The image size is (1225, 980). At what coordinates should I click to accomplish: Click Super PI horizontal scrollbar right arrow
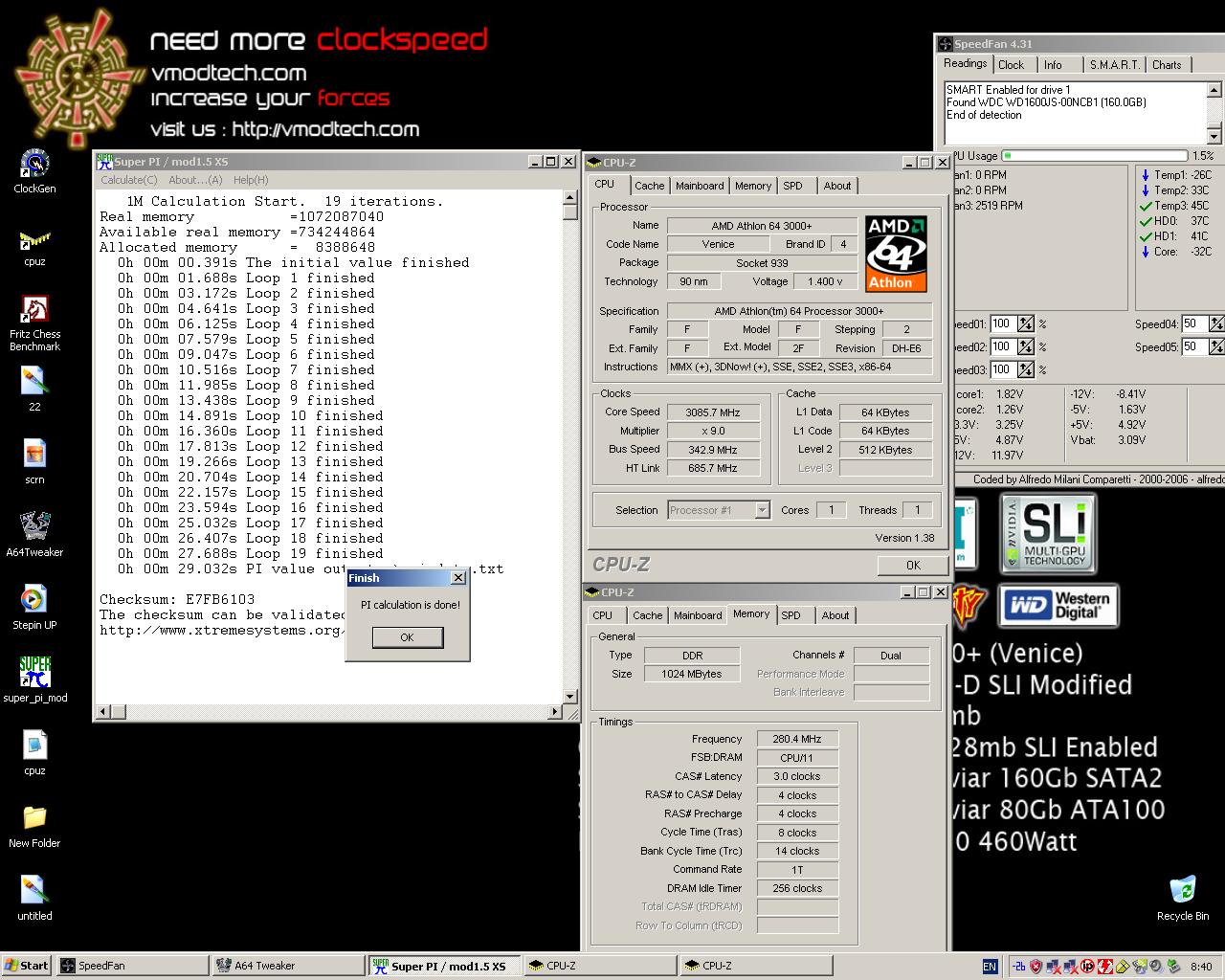pyautogui.click(x=555, y=712)
